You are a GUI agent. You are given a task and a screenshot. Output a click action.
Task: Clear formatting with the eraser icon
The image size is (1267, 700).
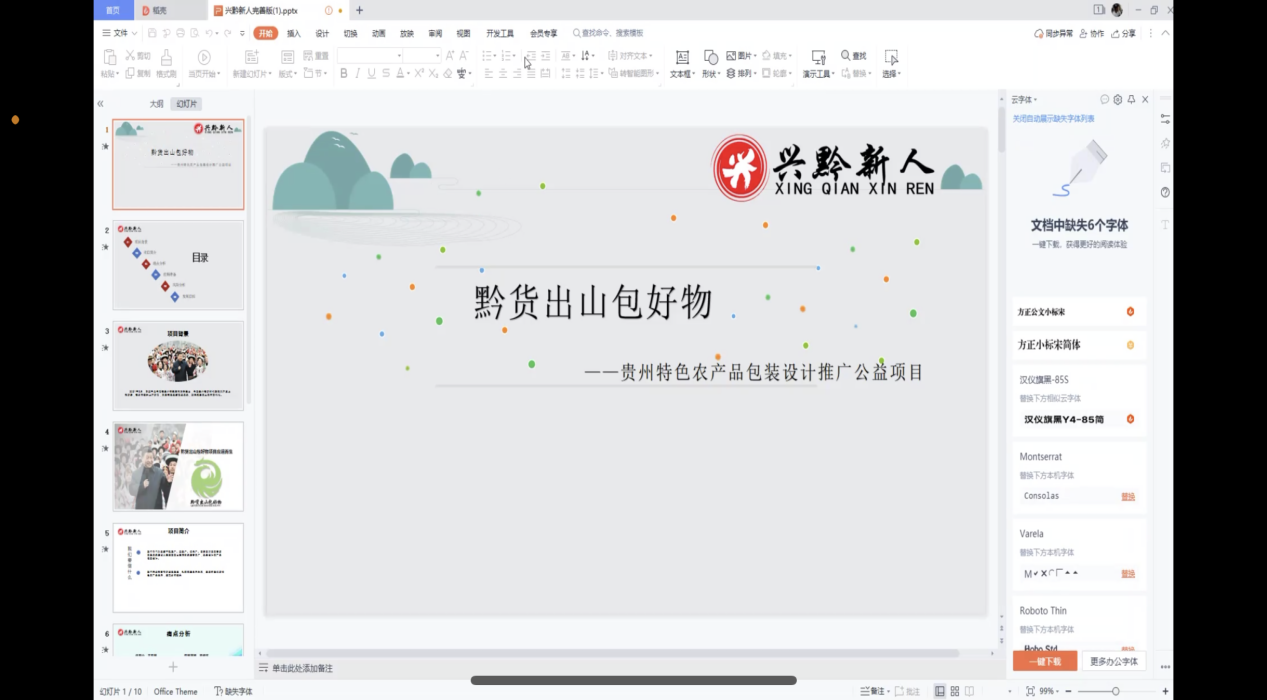tap(447, 73)
